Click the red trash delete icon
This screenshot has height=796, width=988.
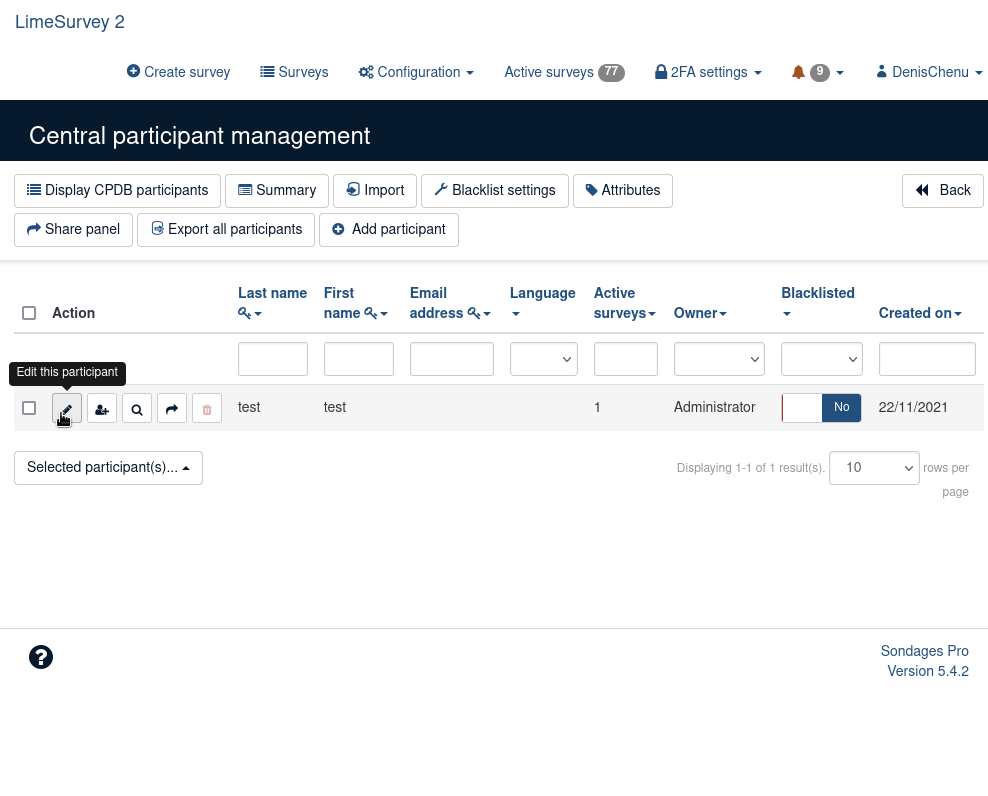click(x=207, y=409)
